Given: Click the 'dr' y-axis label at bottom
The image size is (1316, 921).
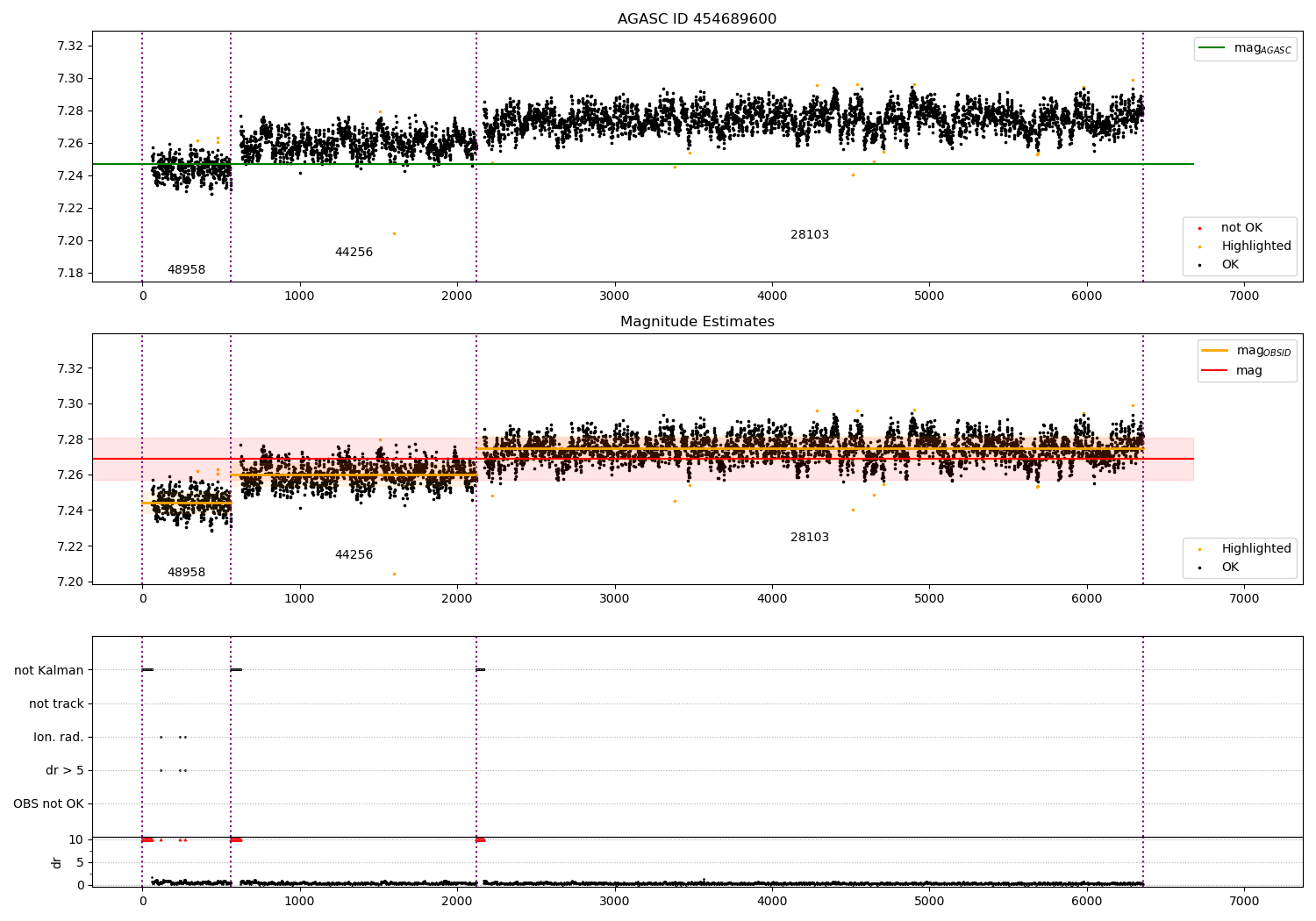Looking at the screenshot, I should coord(57,863).
